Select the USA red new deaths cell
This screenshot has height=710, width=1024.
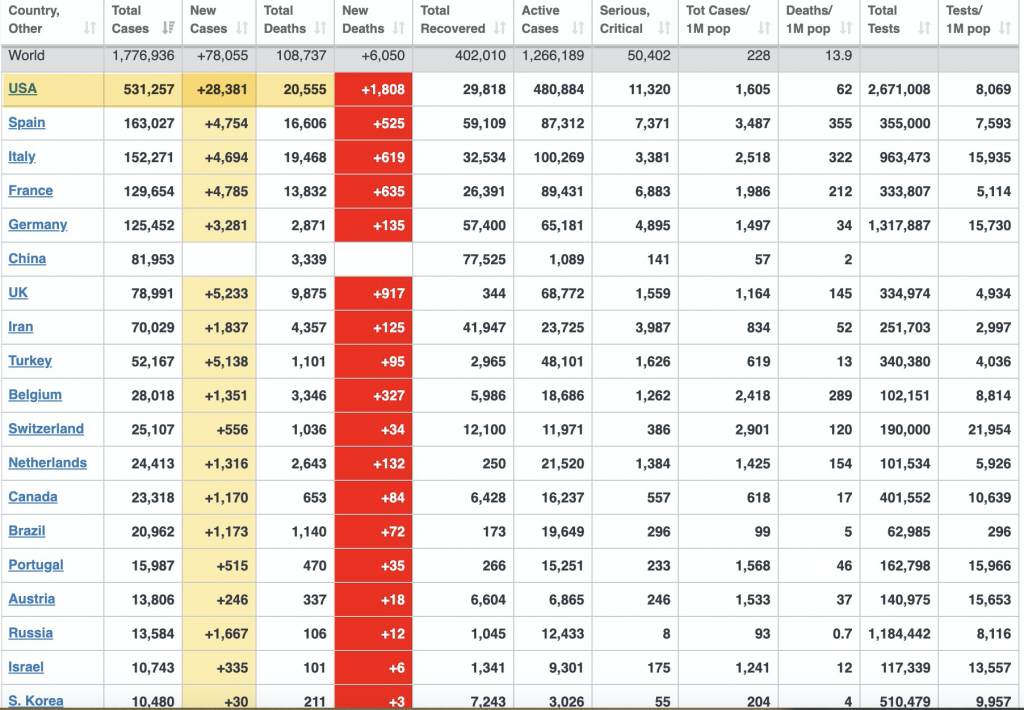point(376,89)
